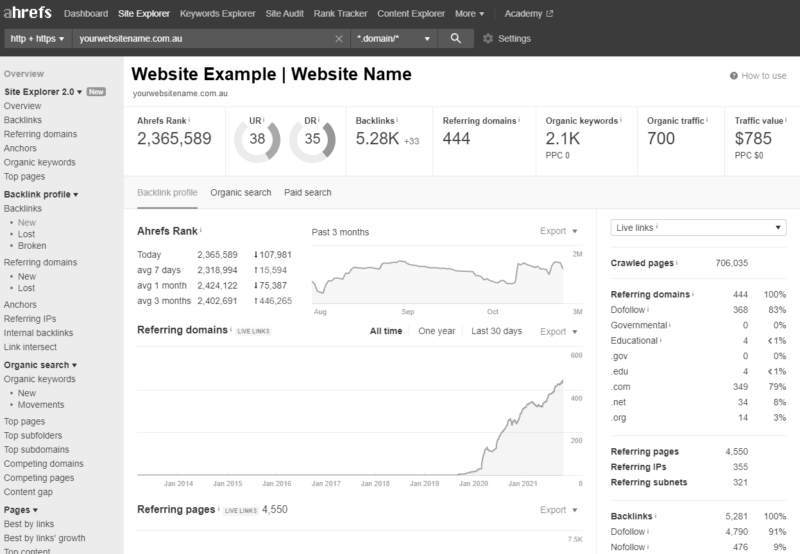Open Export dropdown for Ahrefs Rank chart
The width and height of the screenshot is (800, 554).
[559, 231]
